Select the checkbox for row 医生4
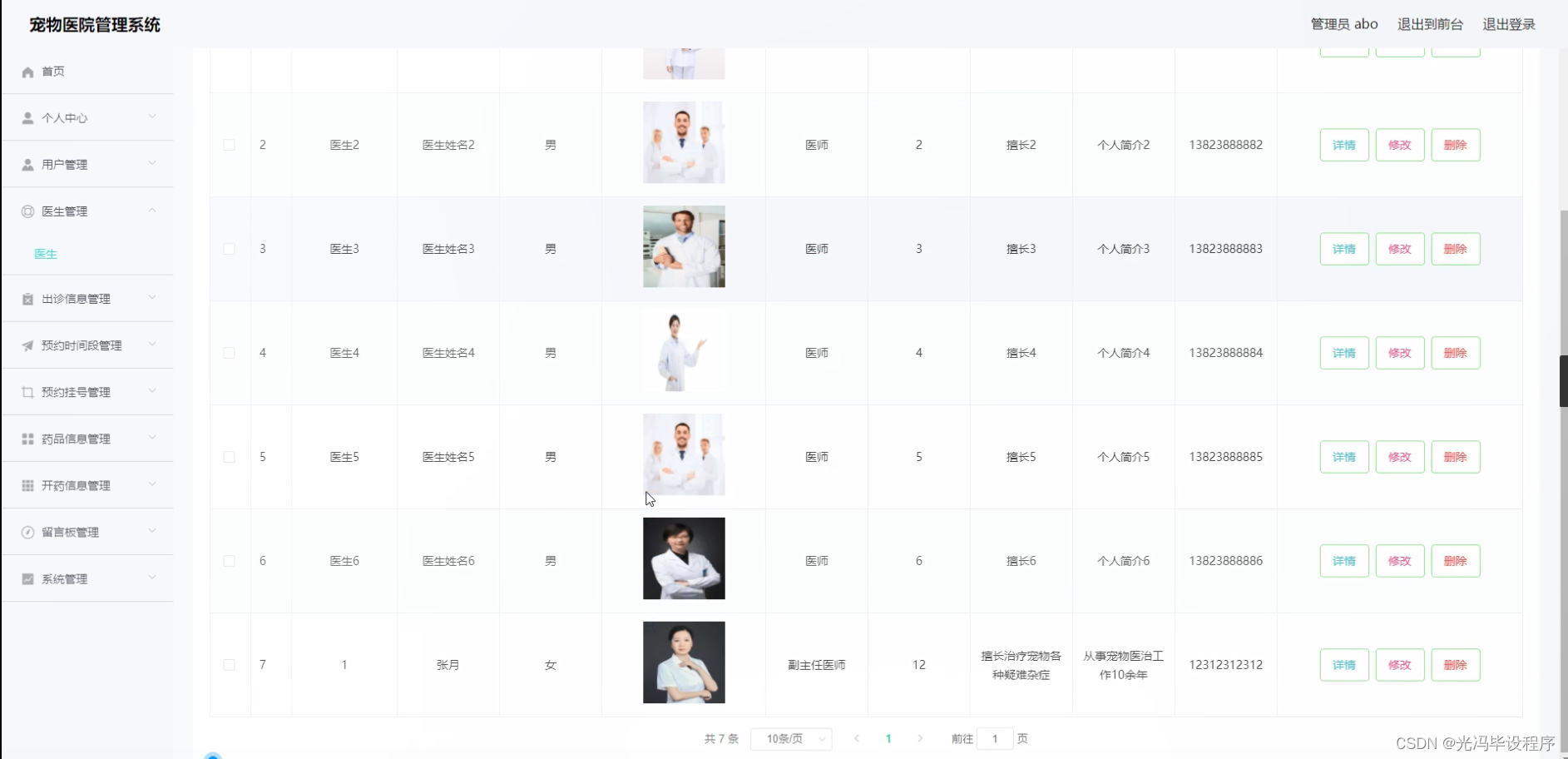 229,353
